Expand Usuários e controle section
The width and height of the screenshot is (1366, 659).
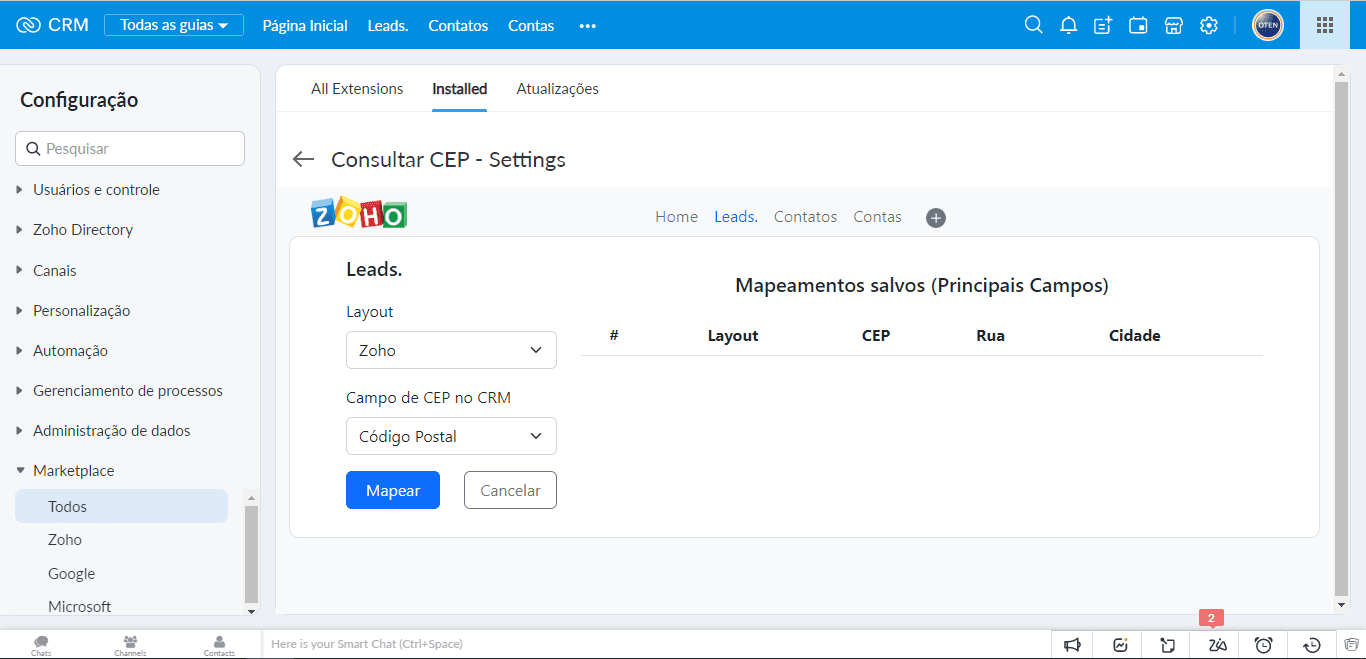tap(96, 190)
